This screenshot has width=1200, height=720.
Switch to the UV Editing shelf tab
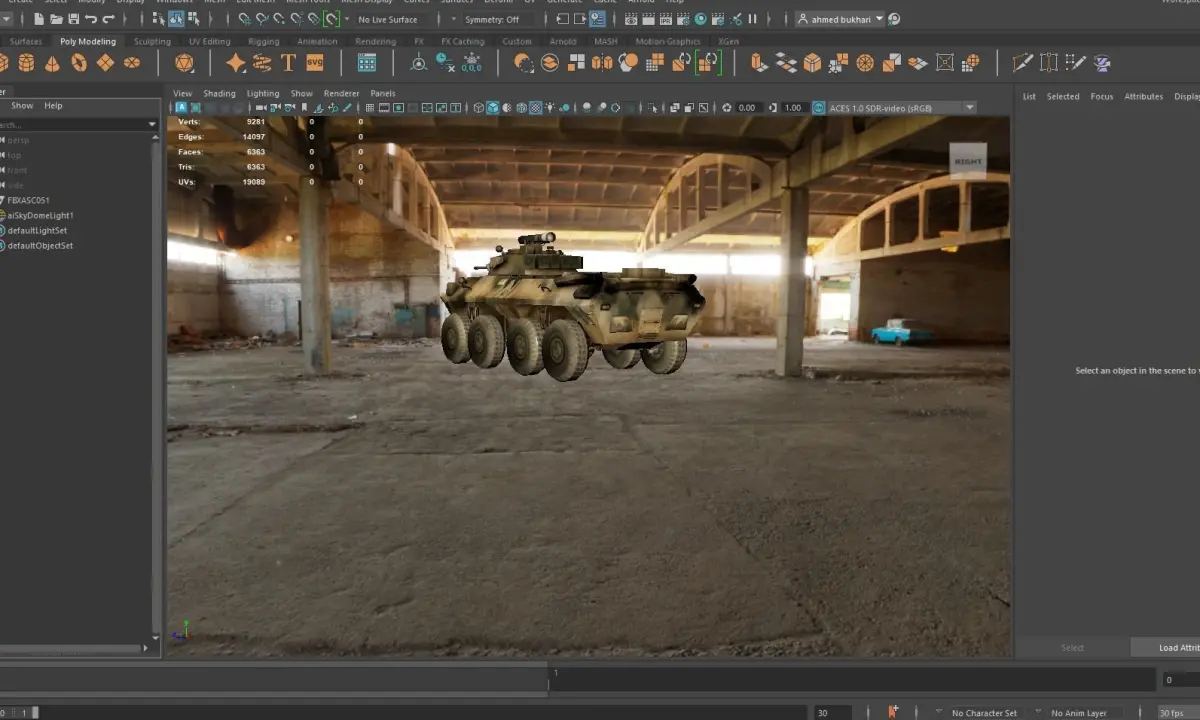pos(209,41)
